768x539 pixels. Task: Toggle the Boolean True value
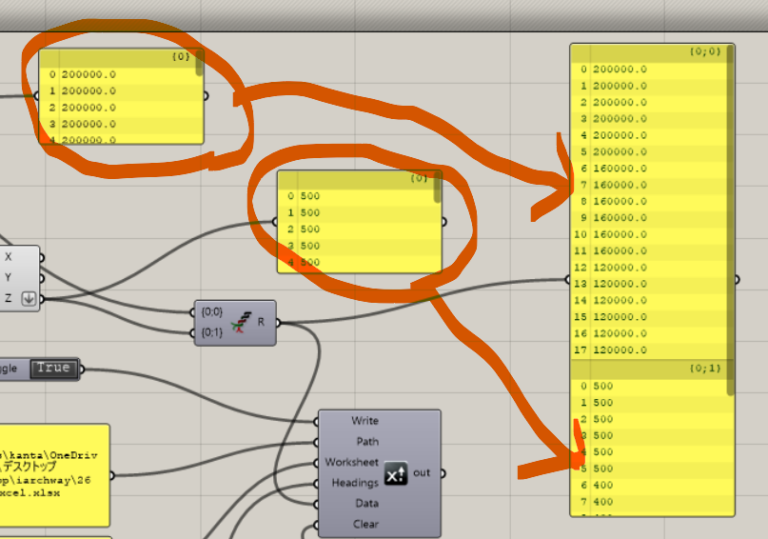(53, 368)
